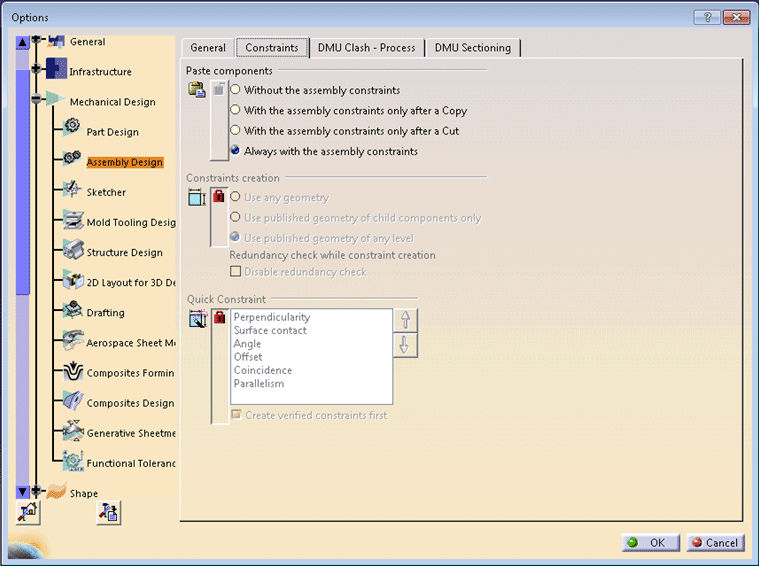Click the dump parameter values icon
The image size is (759, 566).
(x=109, y=513)
